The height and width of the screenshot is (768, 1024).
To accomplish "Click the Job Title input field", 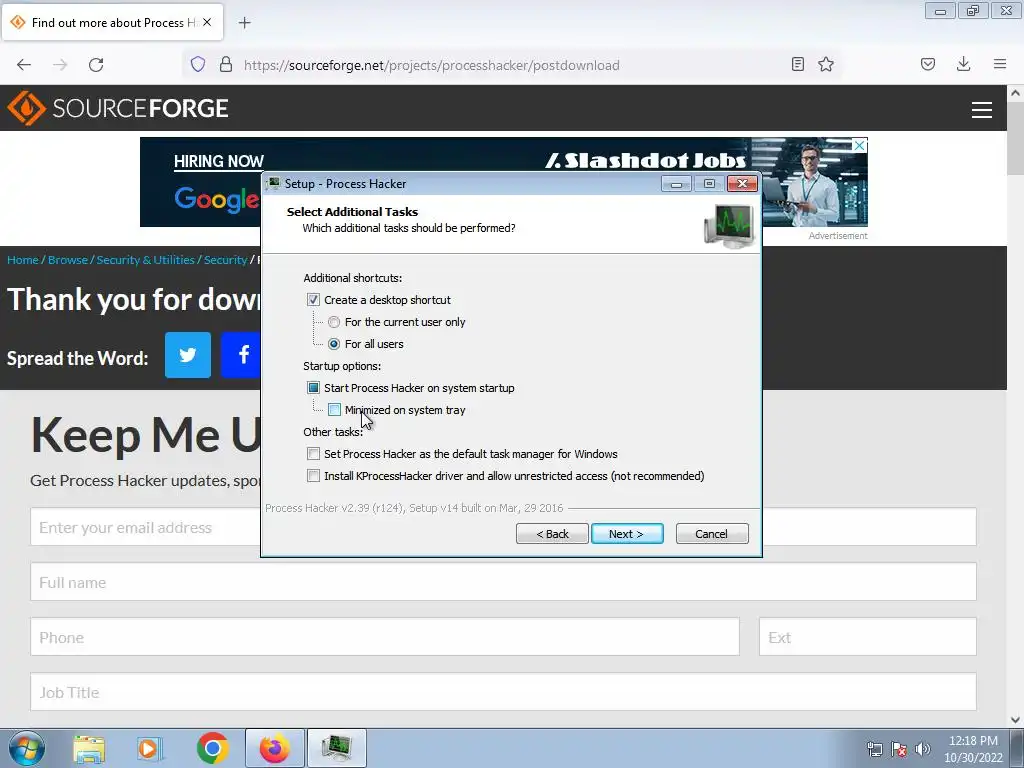I will pyautogui.click(x=504, y=692).
